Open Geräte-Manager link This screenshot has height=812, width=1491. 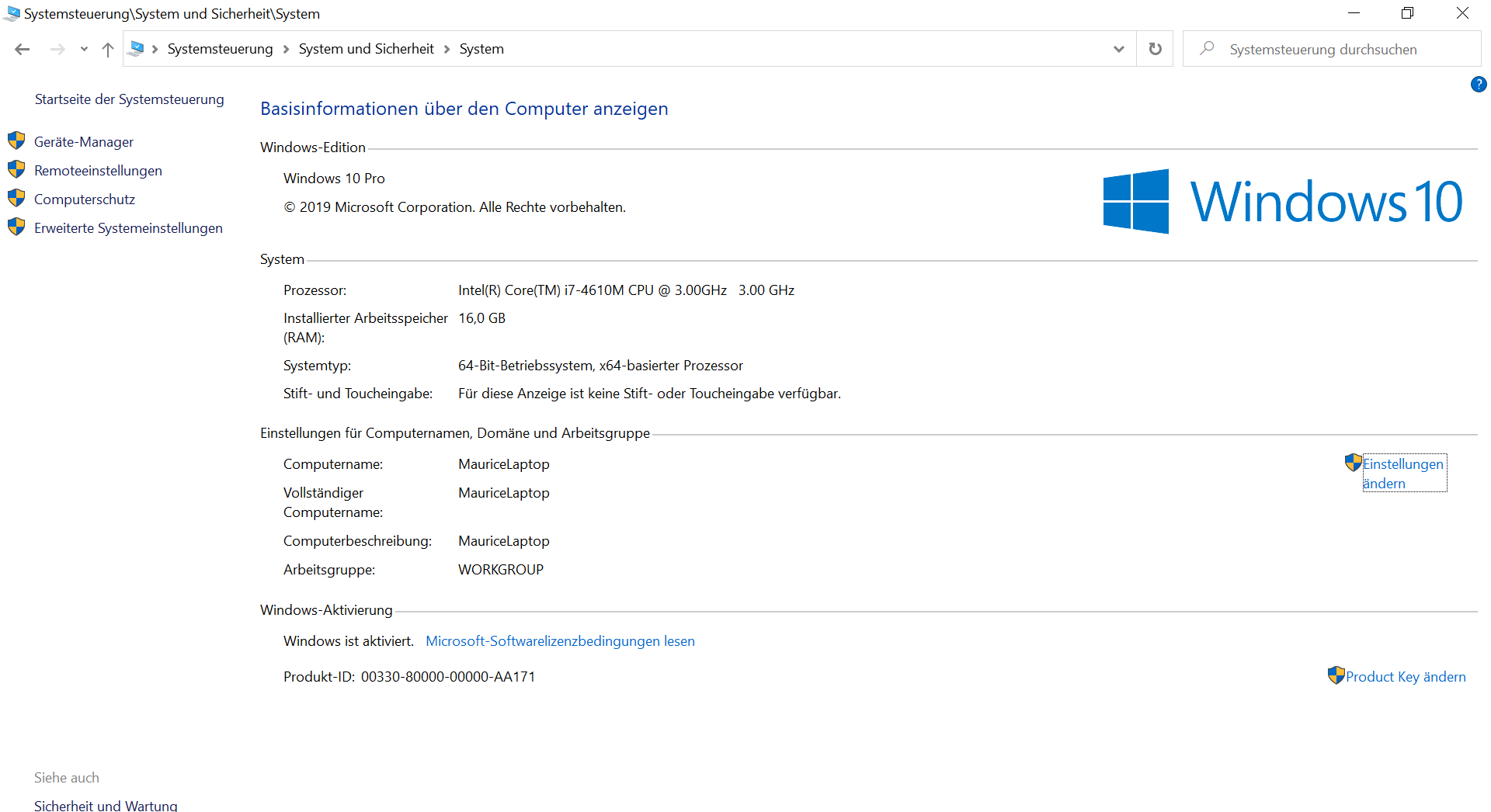coord(84,141)
